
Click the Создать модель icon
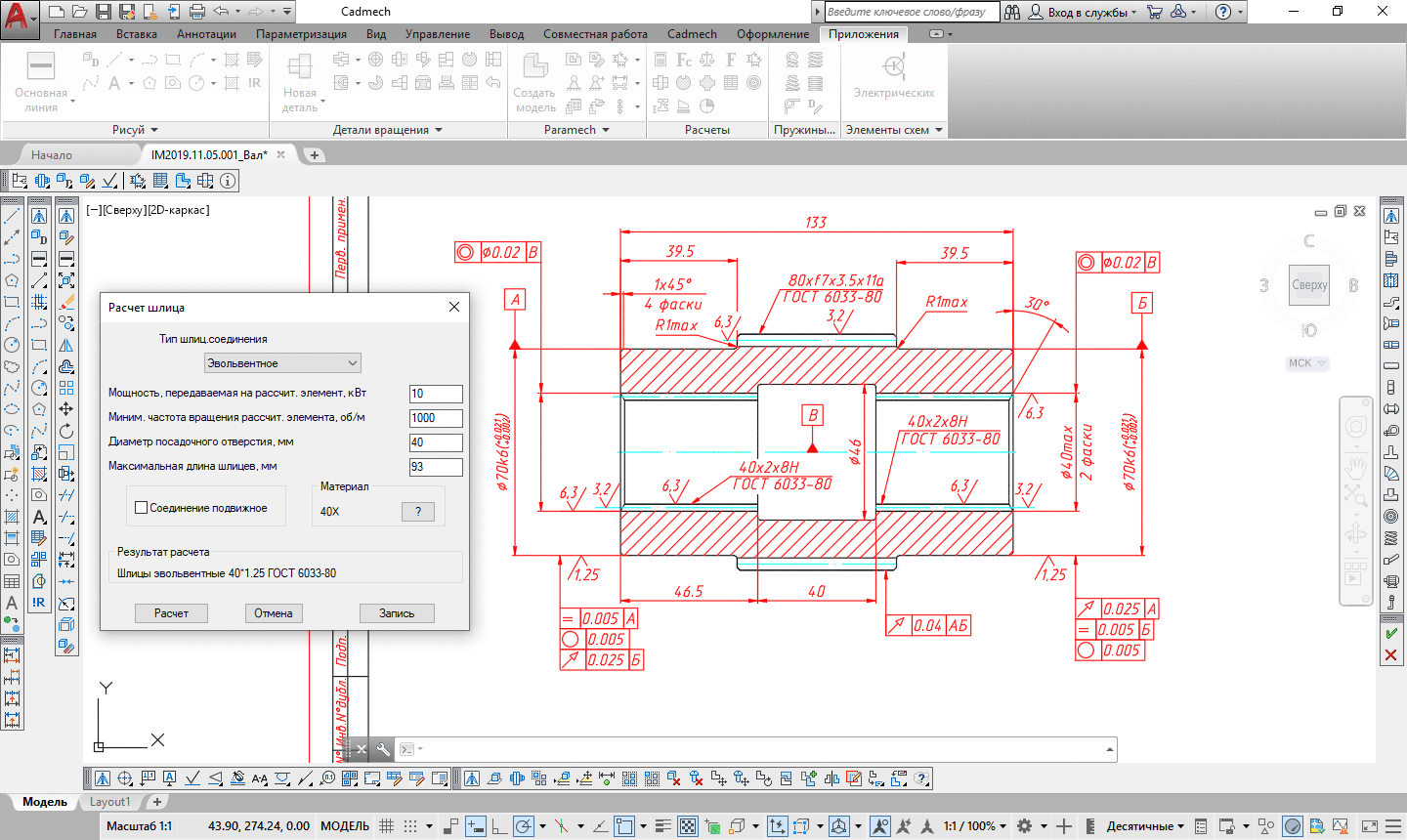coord(534,66)
